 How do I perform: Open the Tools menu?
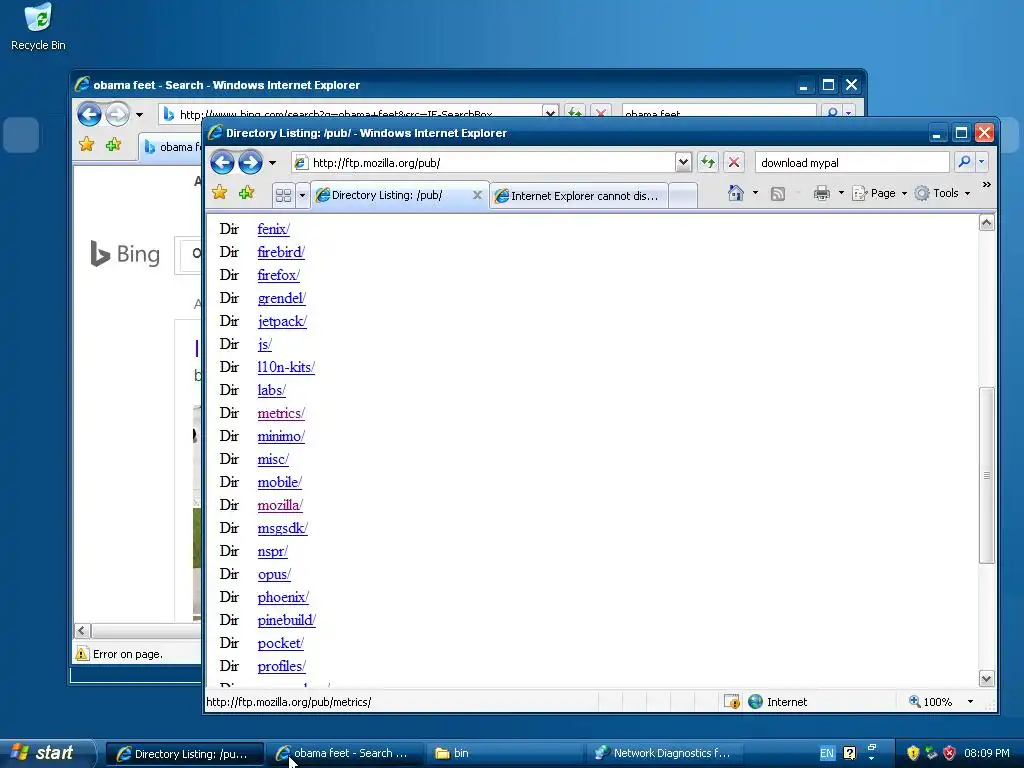pyautogui.click(x=942, y=193)
